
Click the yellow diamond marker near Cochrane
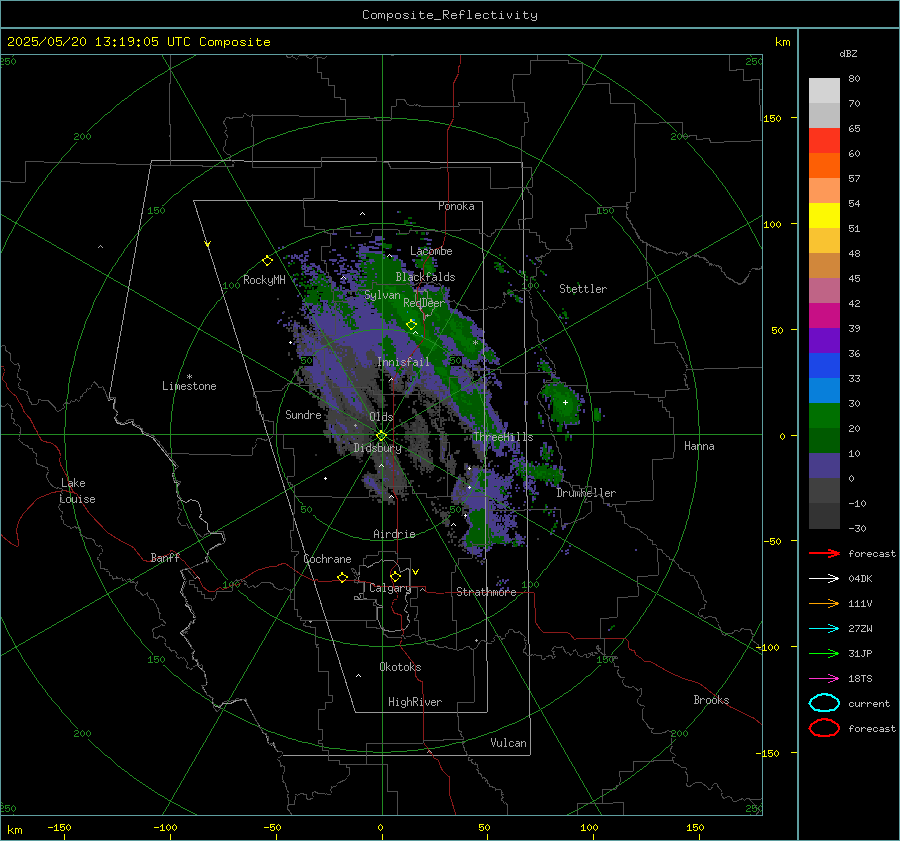point(343,577)
